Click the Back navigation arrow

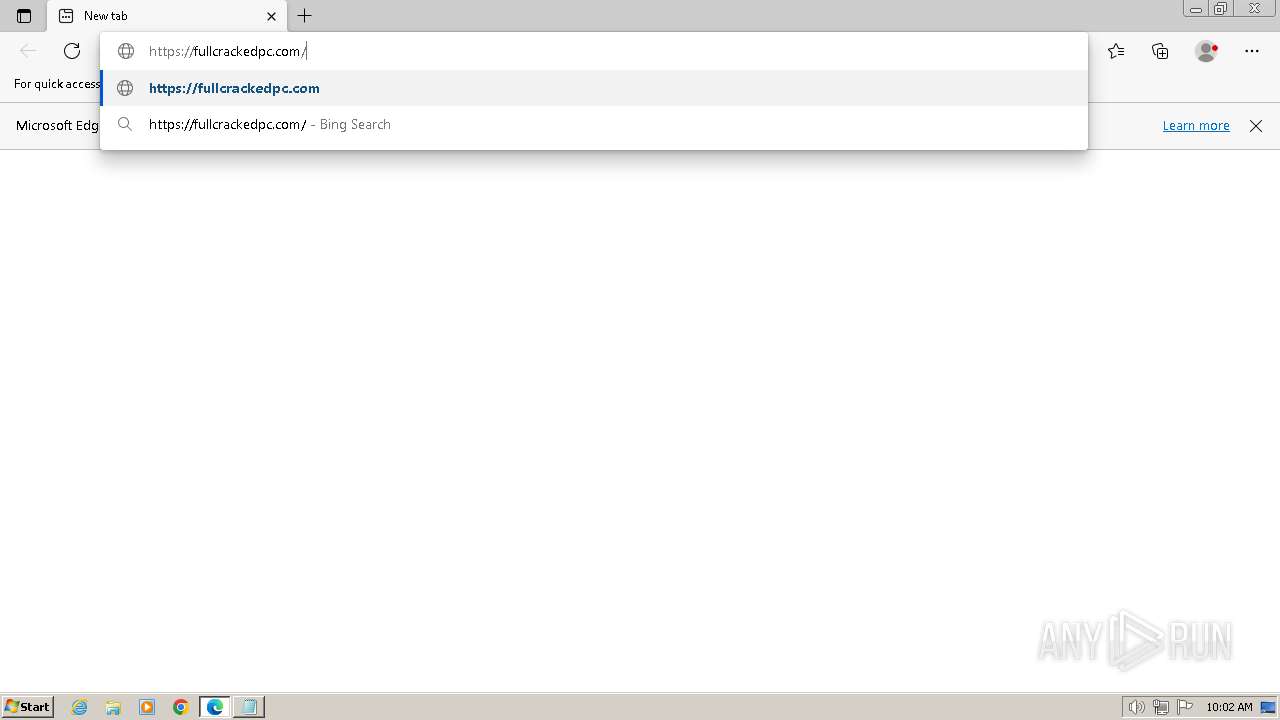28,51
